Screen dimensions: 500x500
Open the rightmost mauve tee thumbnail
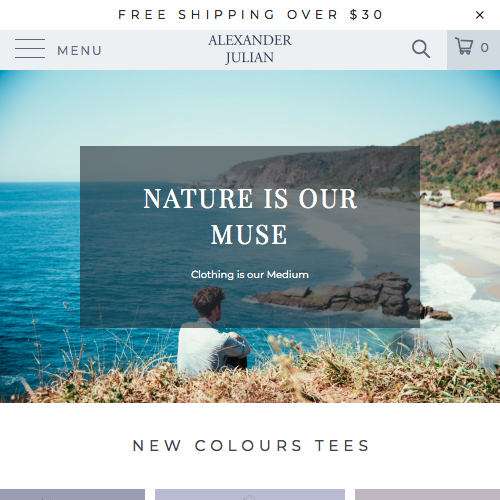pos(427,495)
